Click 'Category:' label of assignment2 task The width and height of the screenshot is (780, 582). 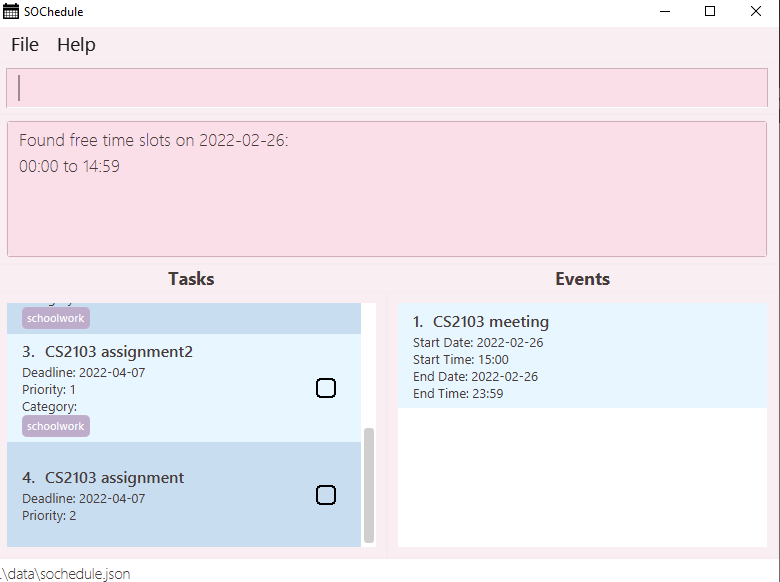coord(49,406)
